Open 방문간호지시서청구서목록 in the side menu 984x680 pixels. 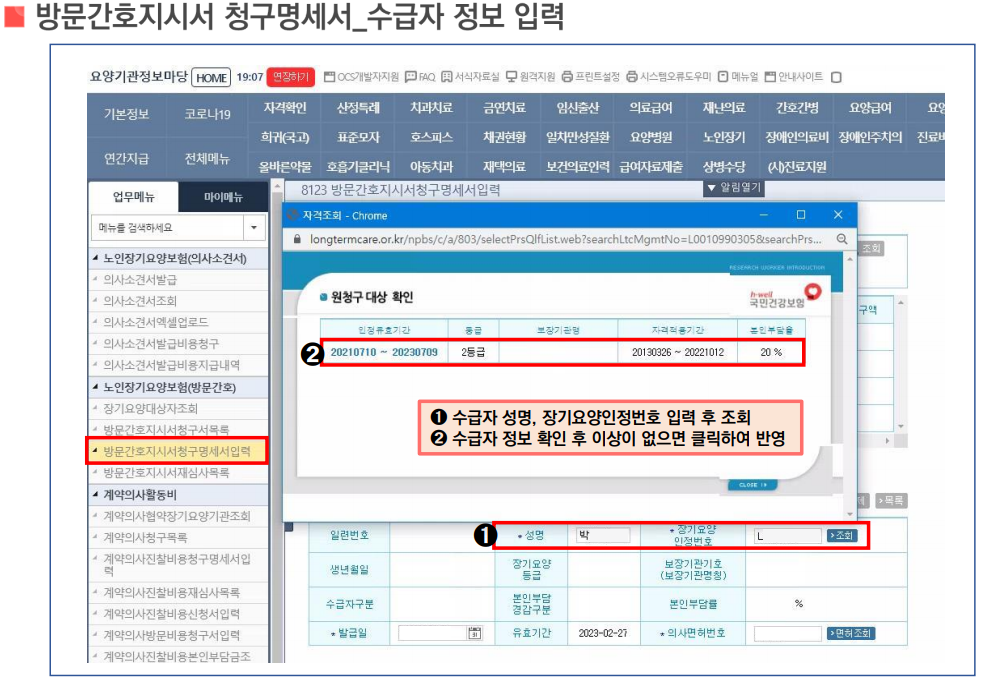[x=166, y=430]
